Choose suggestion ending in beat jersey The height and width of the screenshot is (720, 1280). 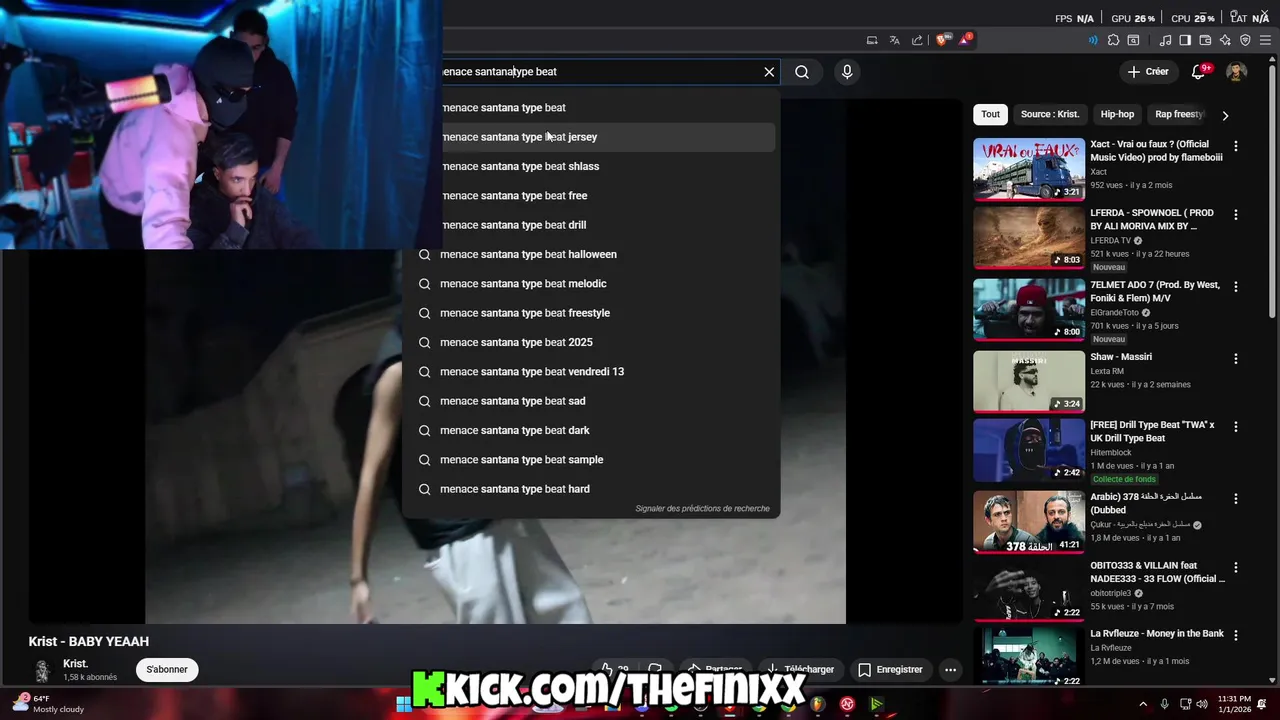click(590, 137)
